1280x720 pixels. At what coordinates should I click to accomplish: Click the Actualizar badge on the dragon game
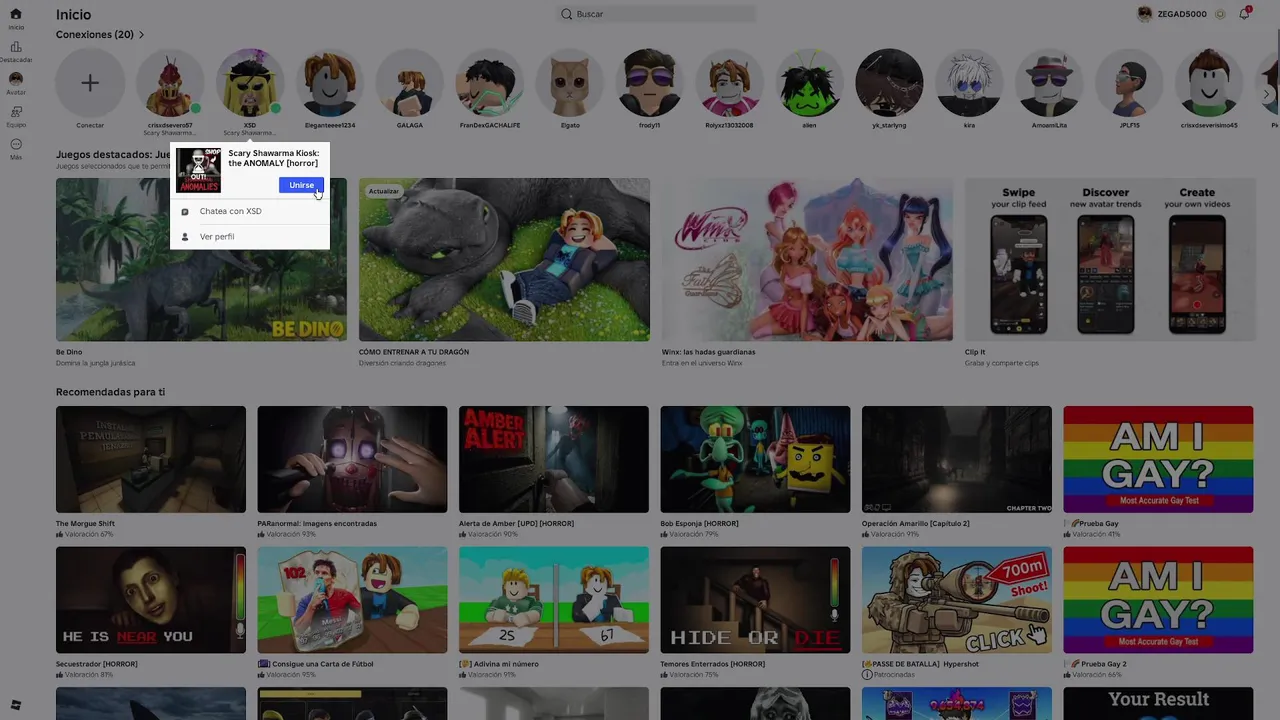pyautogui.click(x=384, y=191)
